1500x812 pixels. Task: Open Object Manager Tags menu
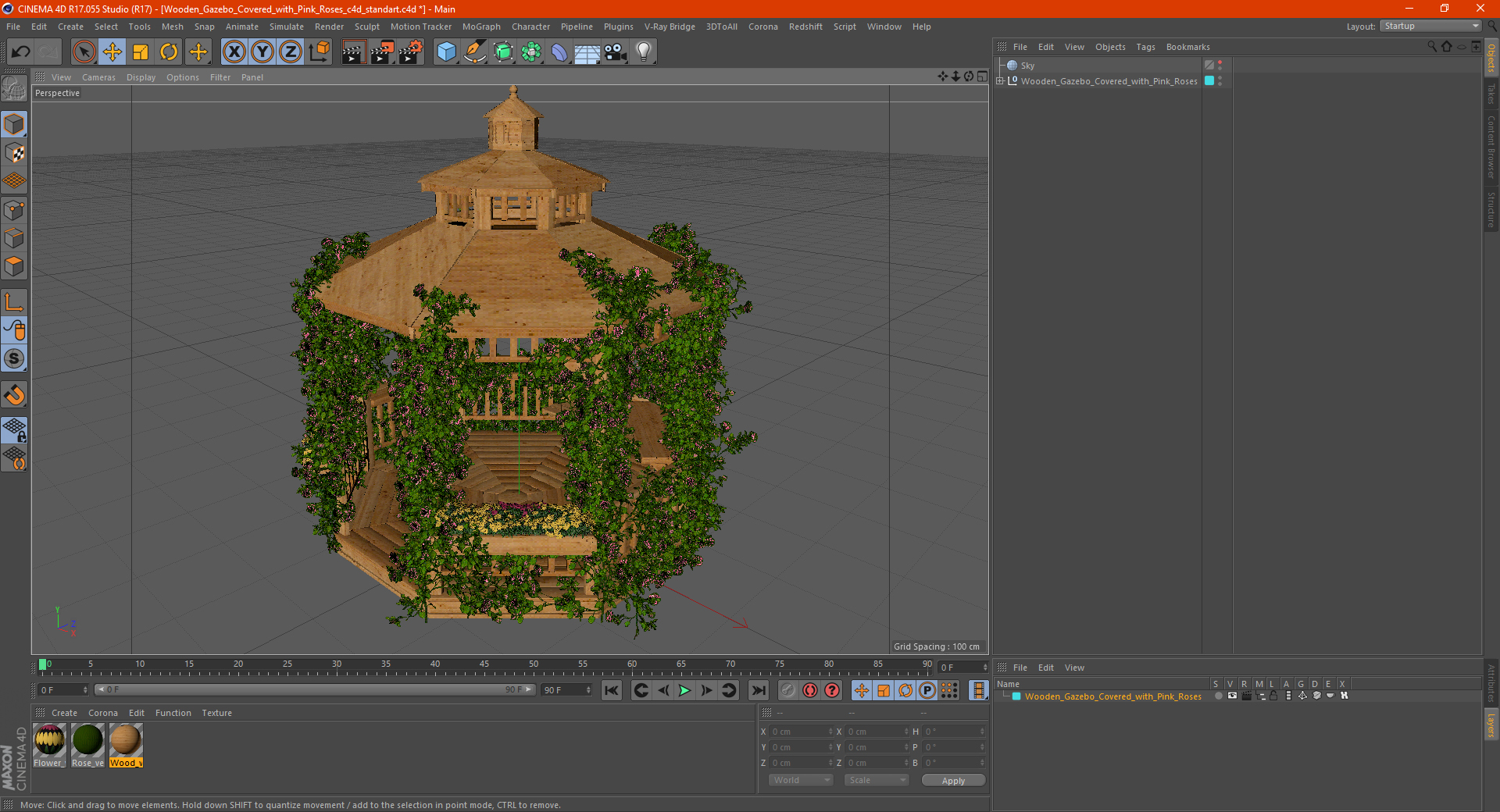pos(1145,47)
